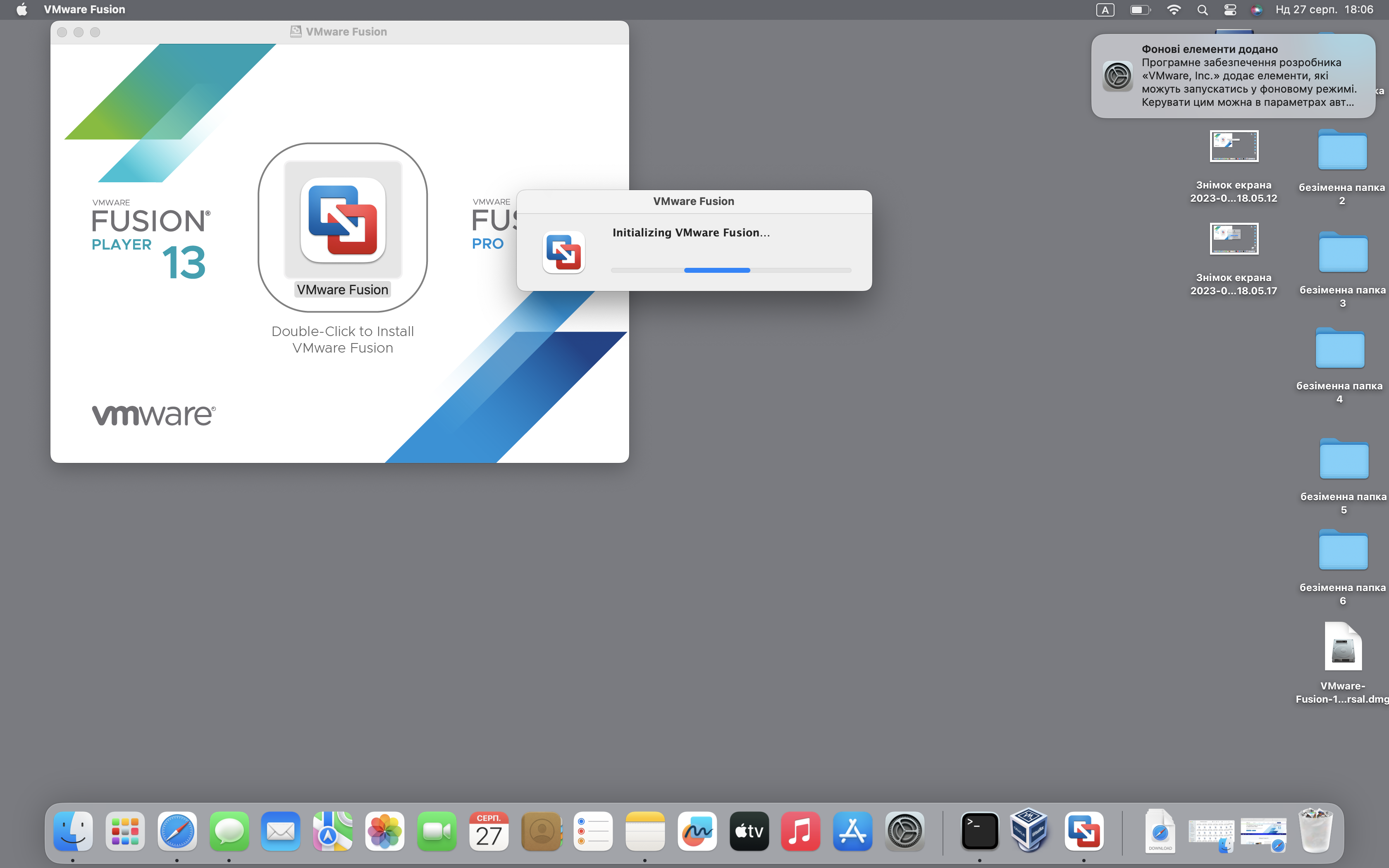1389x868 pixels.
Task: Open the download file in Dock
Action: coord(1160,831)
